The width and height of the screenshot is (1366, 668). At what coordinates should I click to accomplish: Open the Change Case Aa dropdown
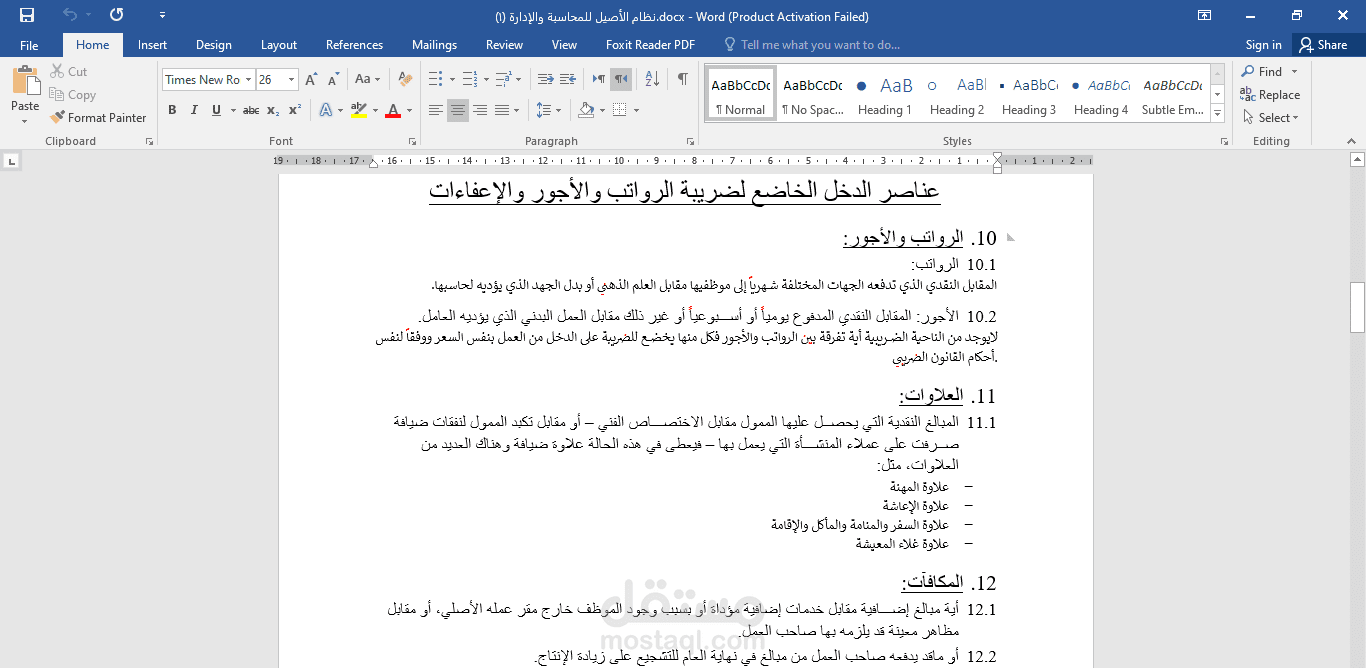[x=368, y=79]
